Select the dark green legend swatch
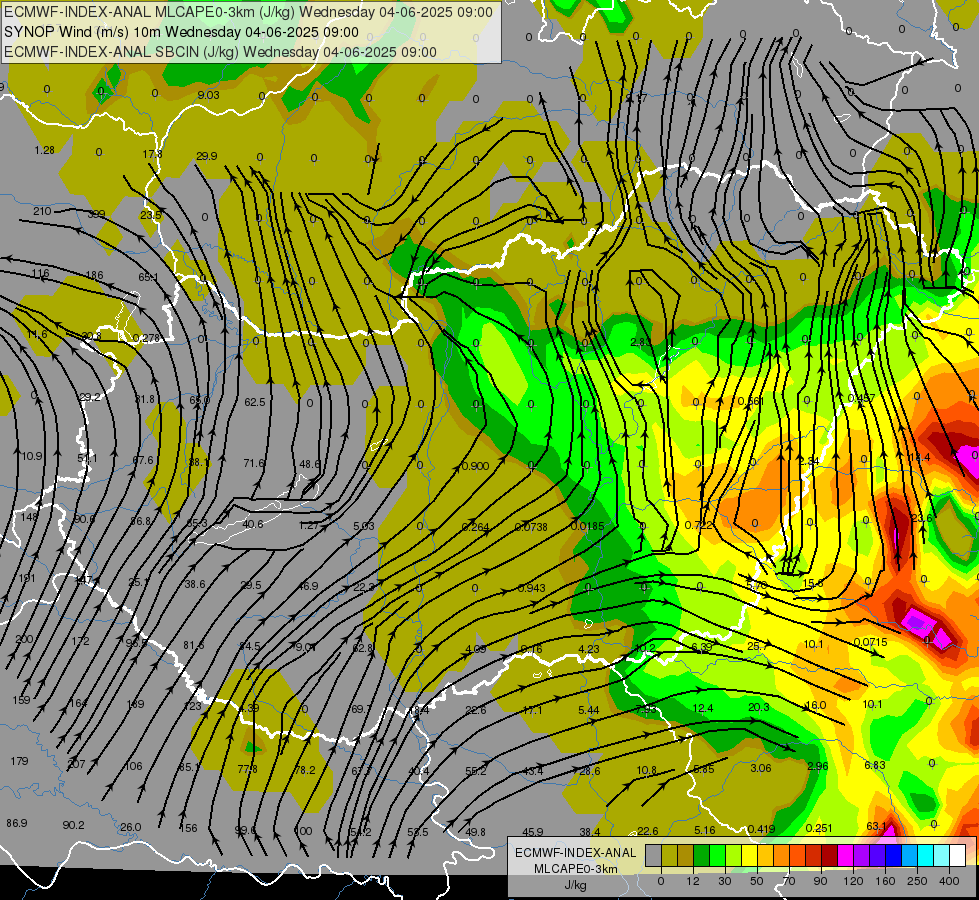The width and height of the screenshot is (979, 900). 701,856
